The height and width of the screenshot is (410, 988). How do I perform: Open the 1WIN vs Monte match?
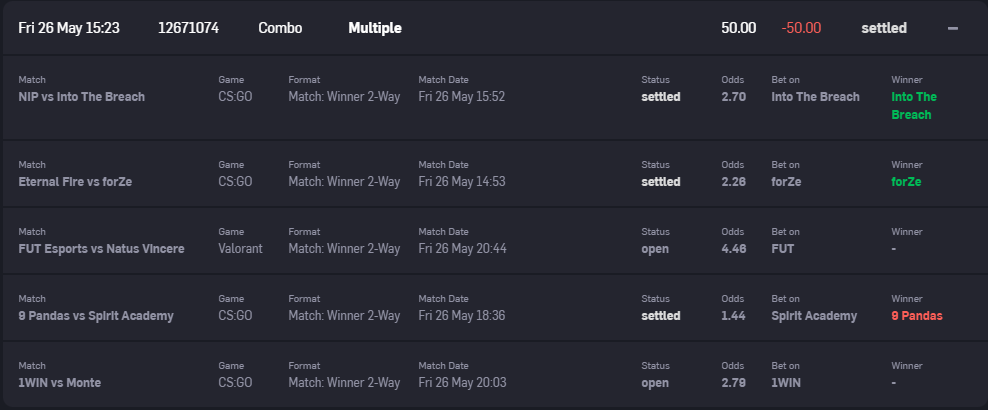[60, 382]
